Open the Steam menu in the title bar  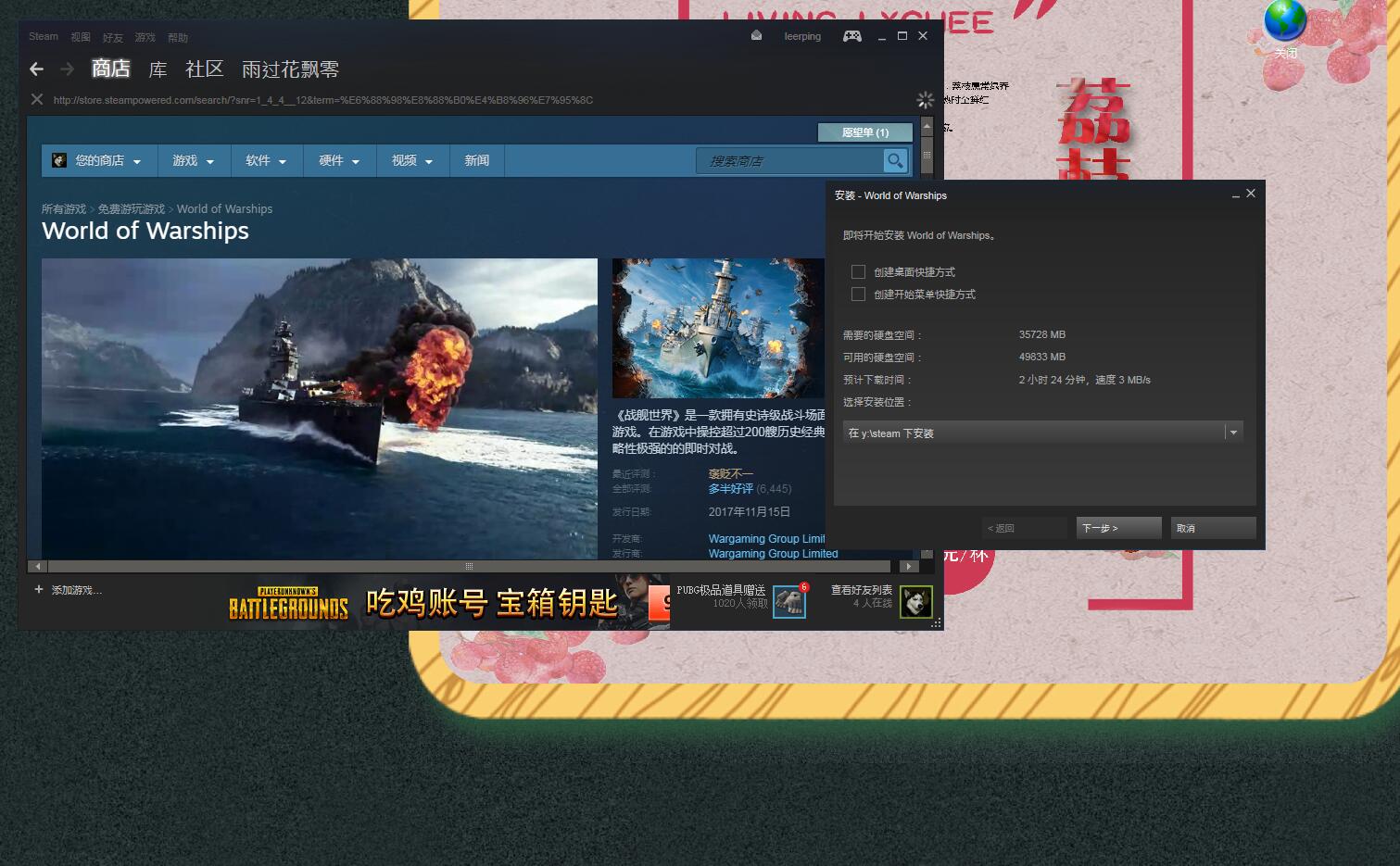(44, 36)
